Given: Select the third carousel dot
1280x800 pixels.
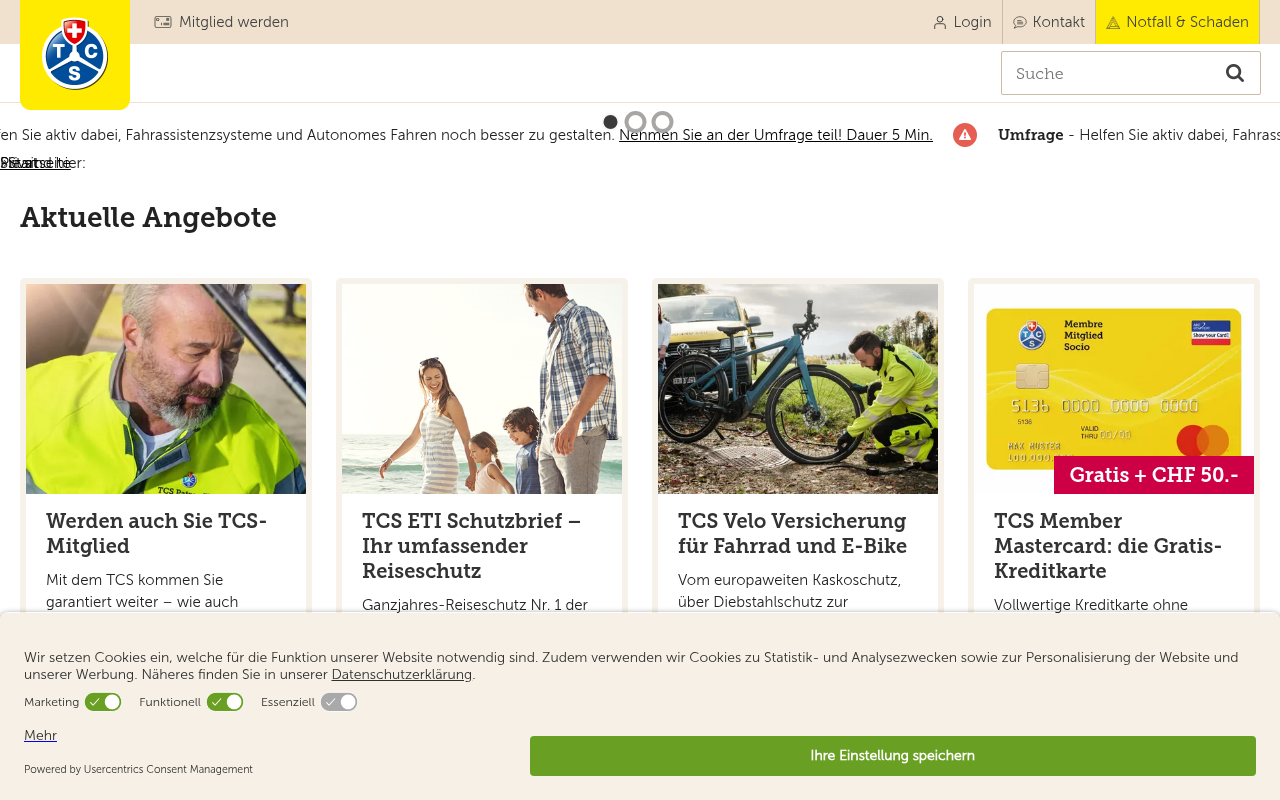Looking at the screenshot, I should pyautogui.click(x=662, y=122).
